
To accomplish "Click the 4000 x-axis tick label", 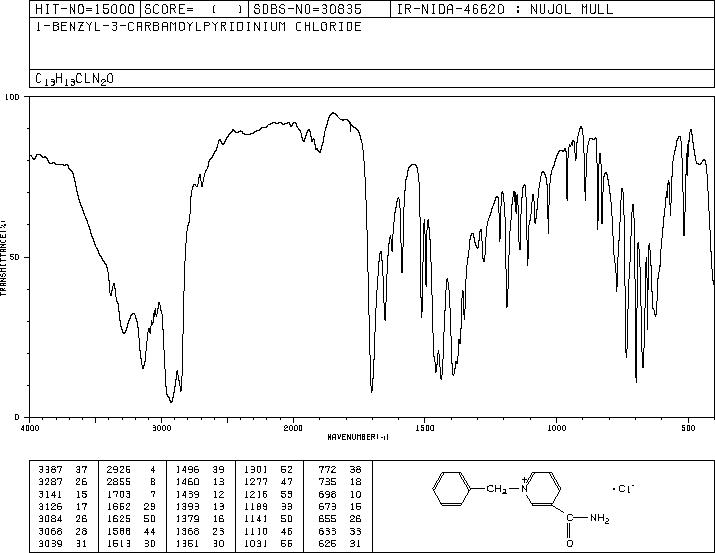I will 30,428.
